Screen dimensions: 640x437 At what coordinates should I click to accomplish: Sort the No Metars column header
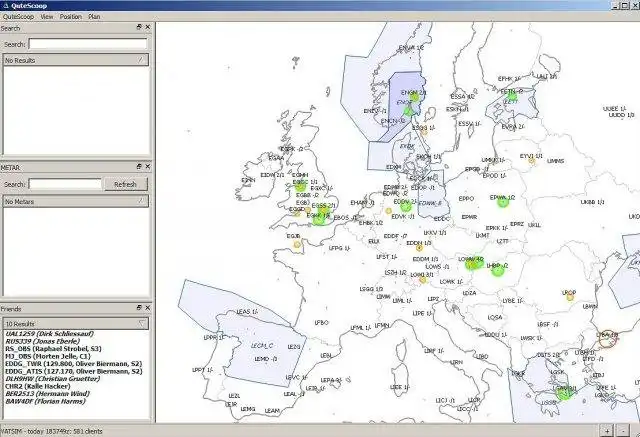[x=76, y=202]
